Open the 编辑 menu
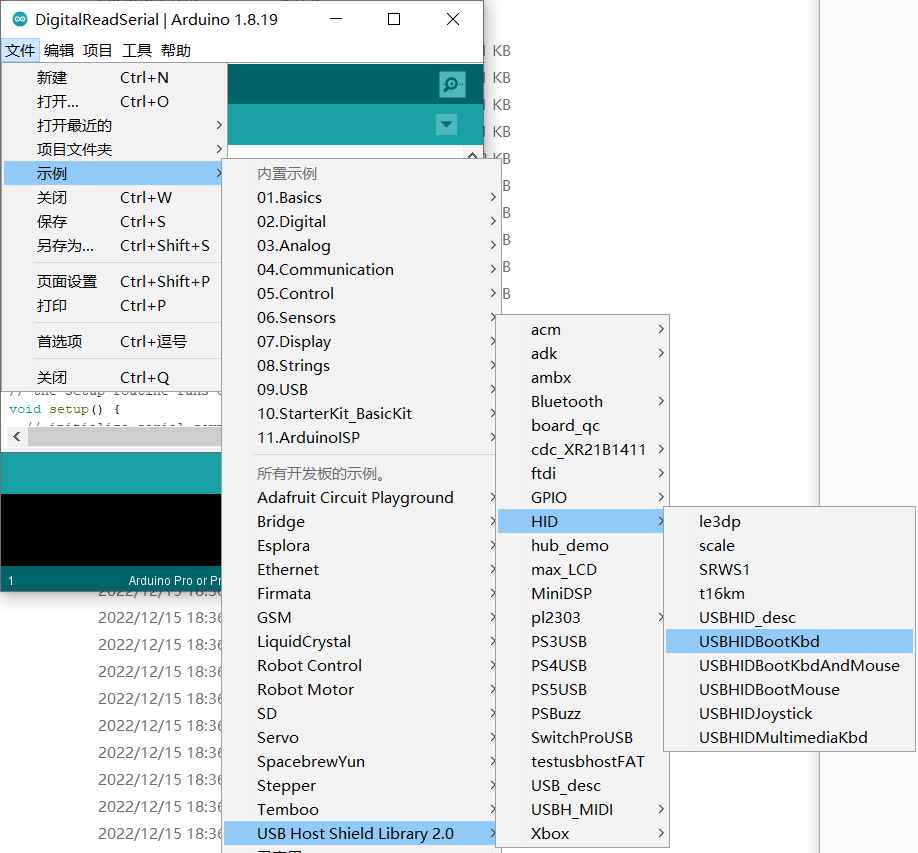This screenshot has height=853, width=918. (x=59, y=51)
